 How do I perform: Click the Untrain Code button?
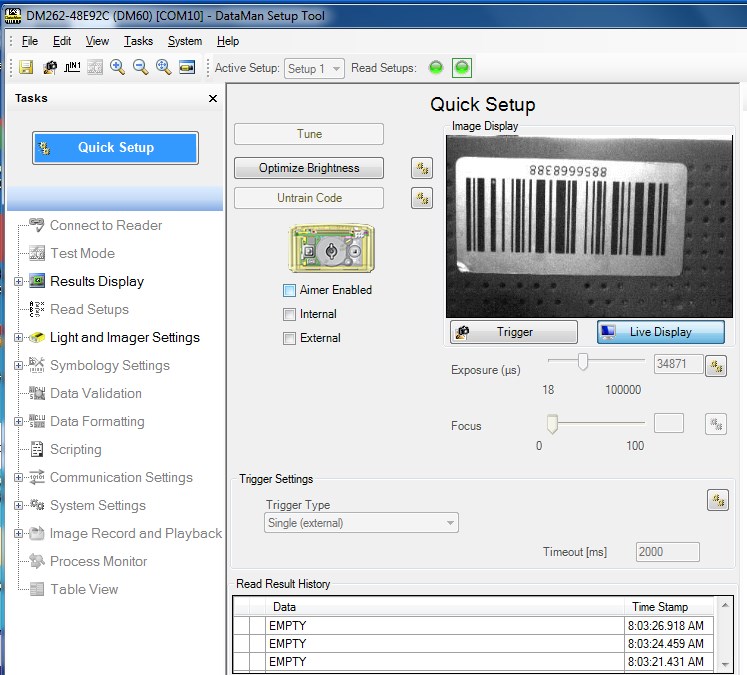309,198
